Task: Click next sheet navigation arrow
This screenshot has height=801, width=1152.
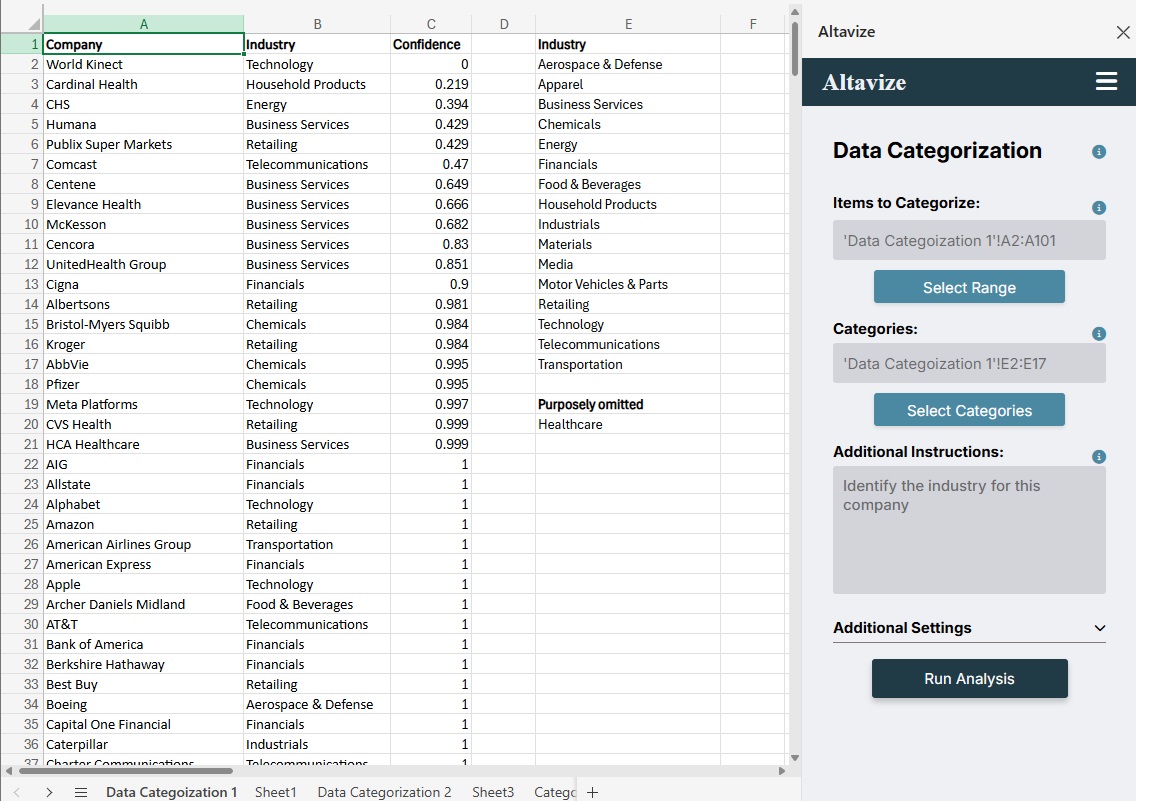Action: 49,792
